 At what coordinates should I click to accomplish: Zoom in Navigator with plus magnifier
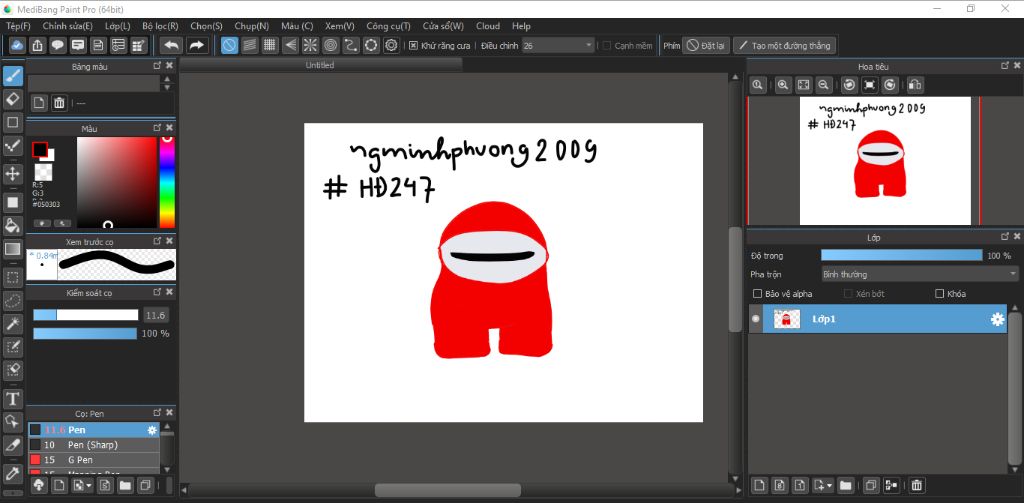pyautogui.click(x=783, y=85)
